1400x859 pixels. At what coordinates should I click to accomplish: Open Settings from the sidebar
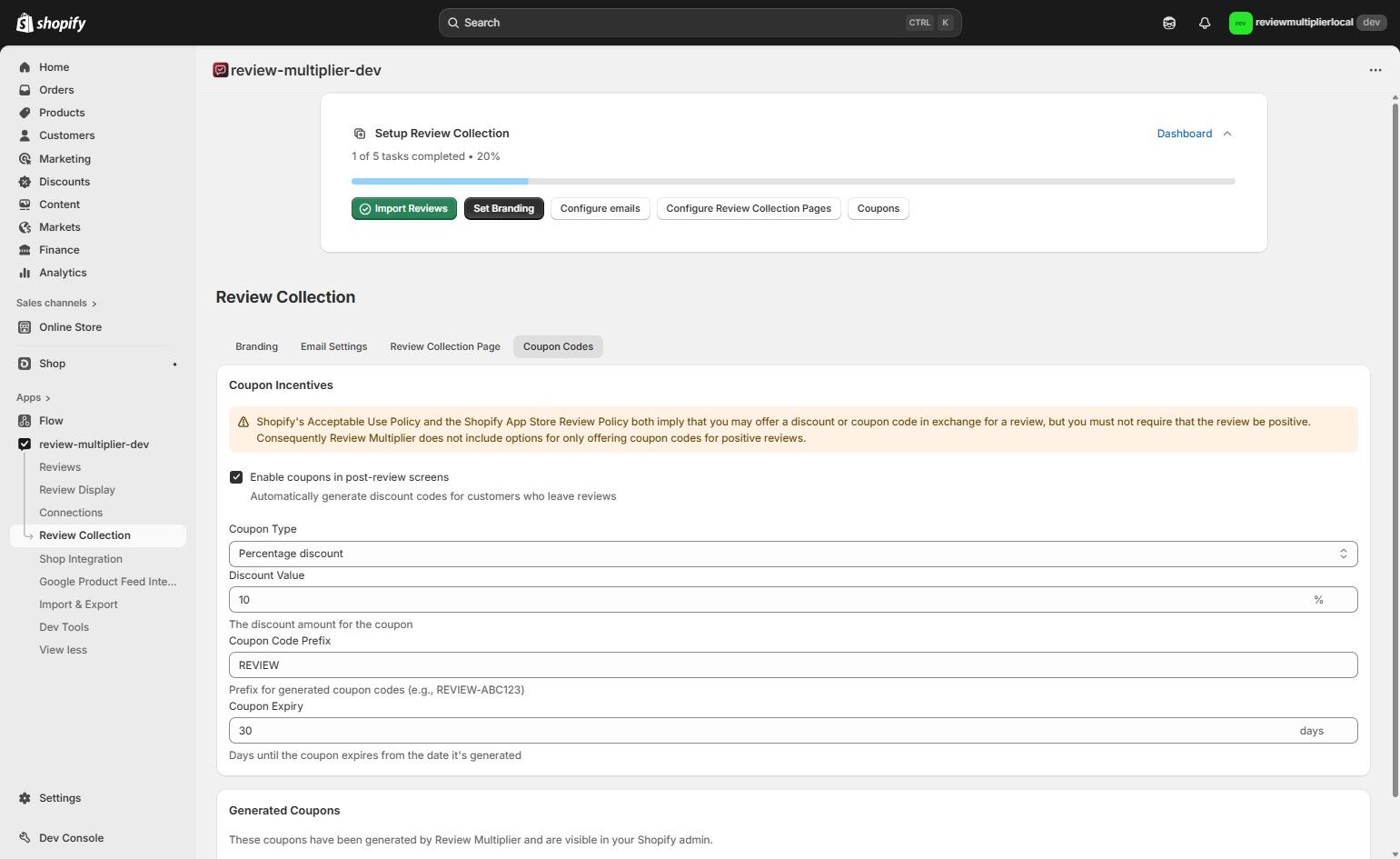tap(59, 797)
